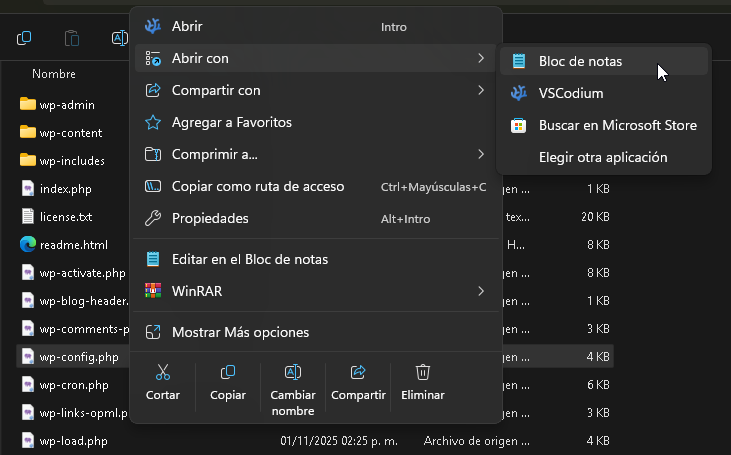This screenshot has height=455, width=731.
Task: Click the Cambiar nombre rename icon in the context menu
Action: (293, 372)
